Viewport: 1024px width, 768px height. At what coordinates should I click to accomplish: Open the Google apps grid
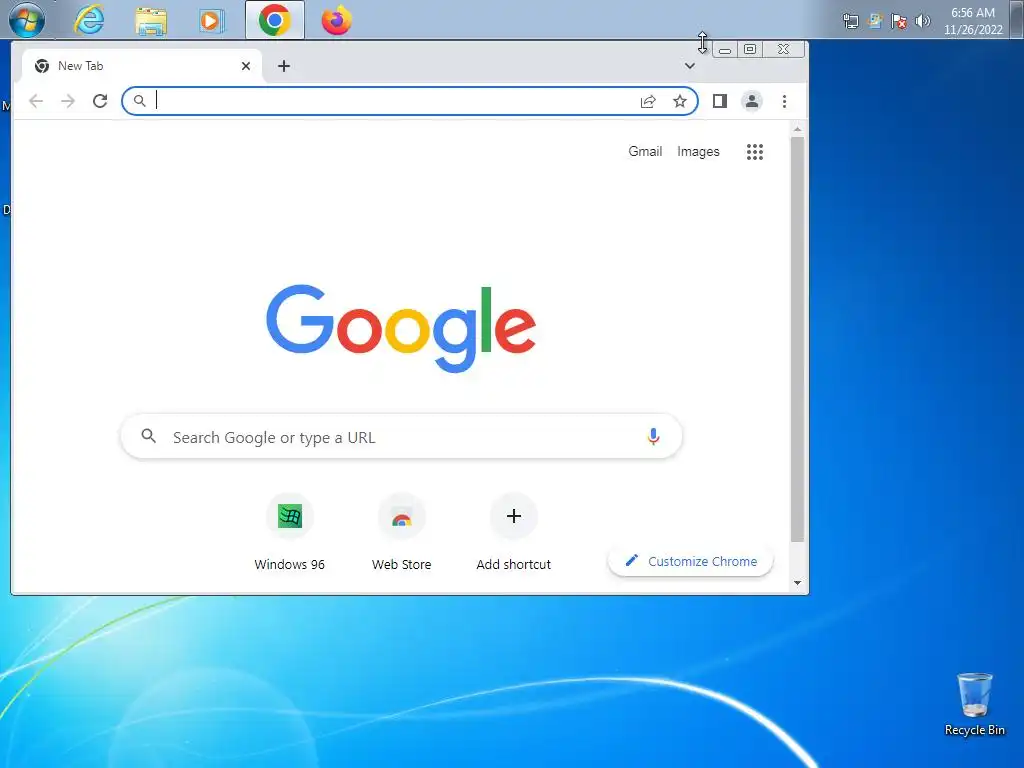[x=755, y=152]
